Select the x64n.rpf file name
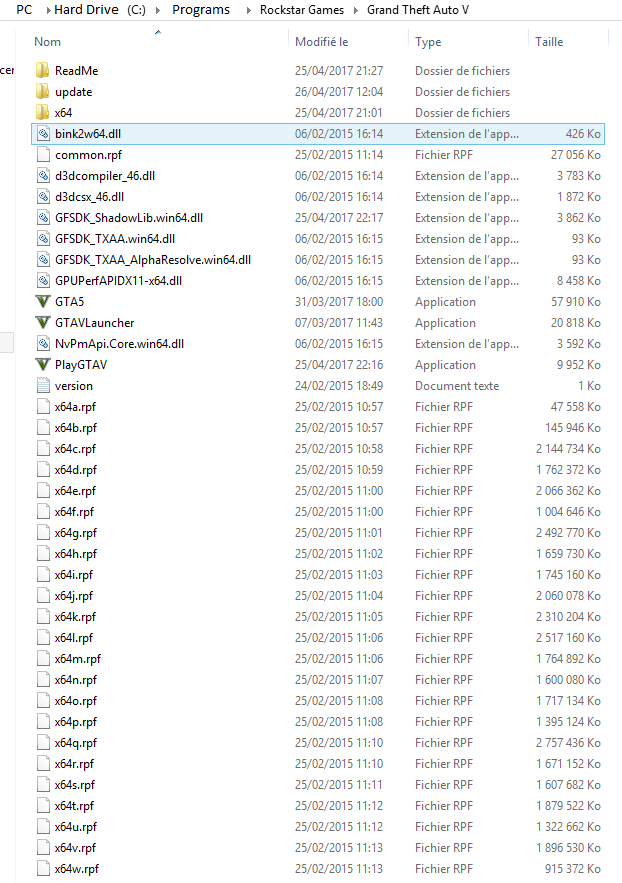The width and height of the screenshot is (622, 883). pos(75,680)
